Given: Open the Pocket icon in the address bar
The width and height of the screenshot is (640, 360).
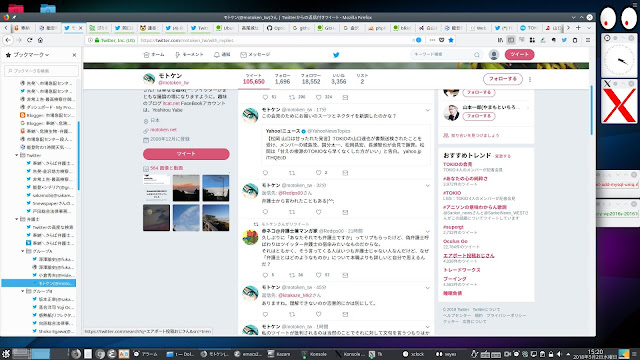Looking at the screenshot, I should (442, 40).
